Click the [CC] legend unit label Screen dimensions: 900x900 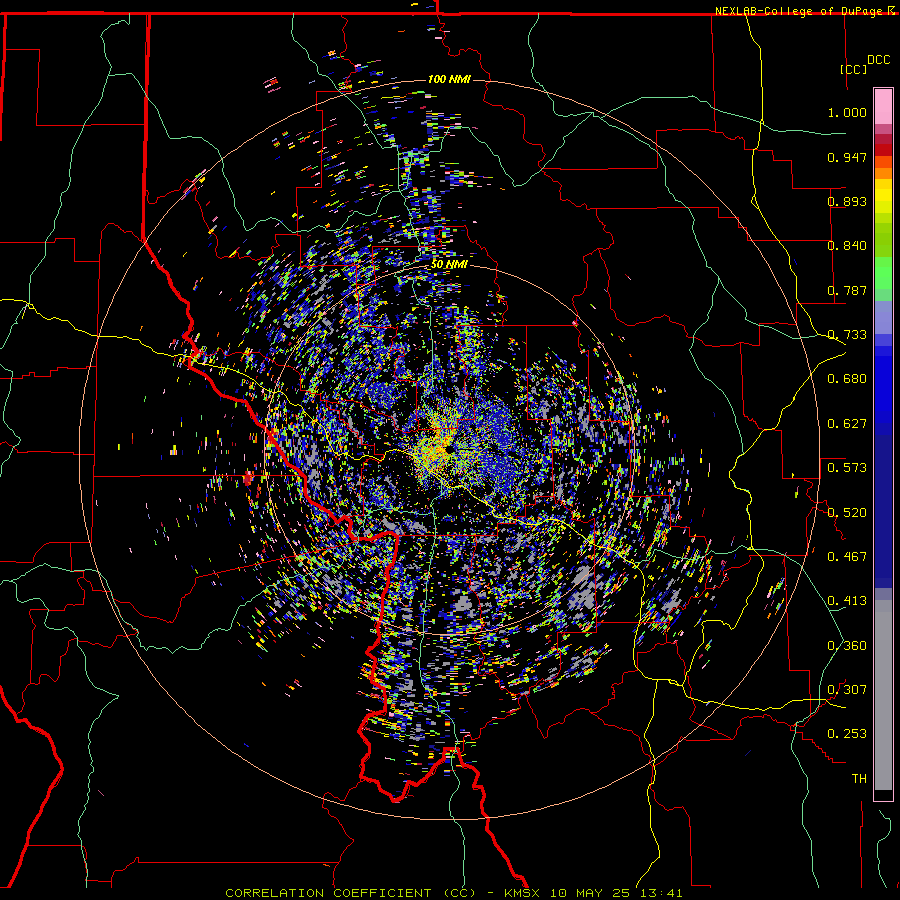pos(854,69)
